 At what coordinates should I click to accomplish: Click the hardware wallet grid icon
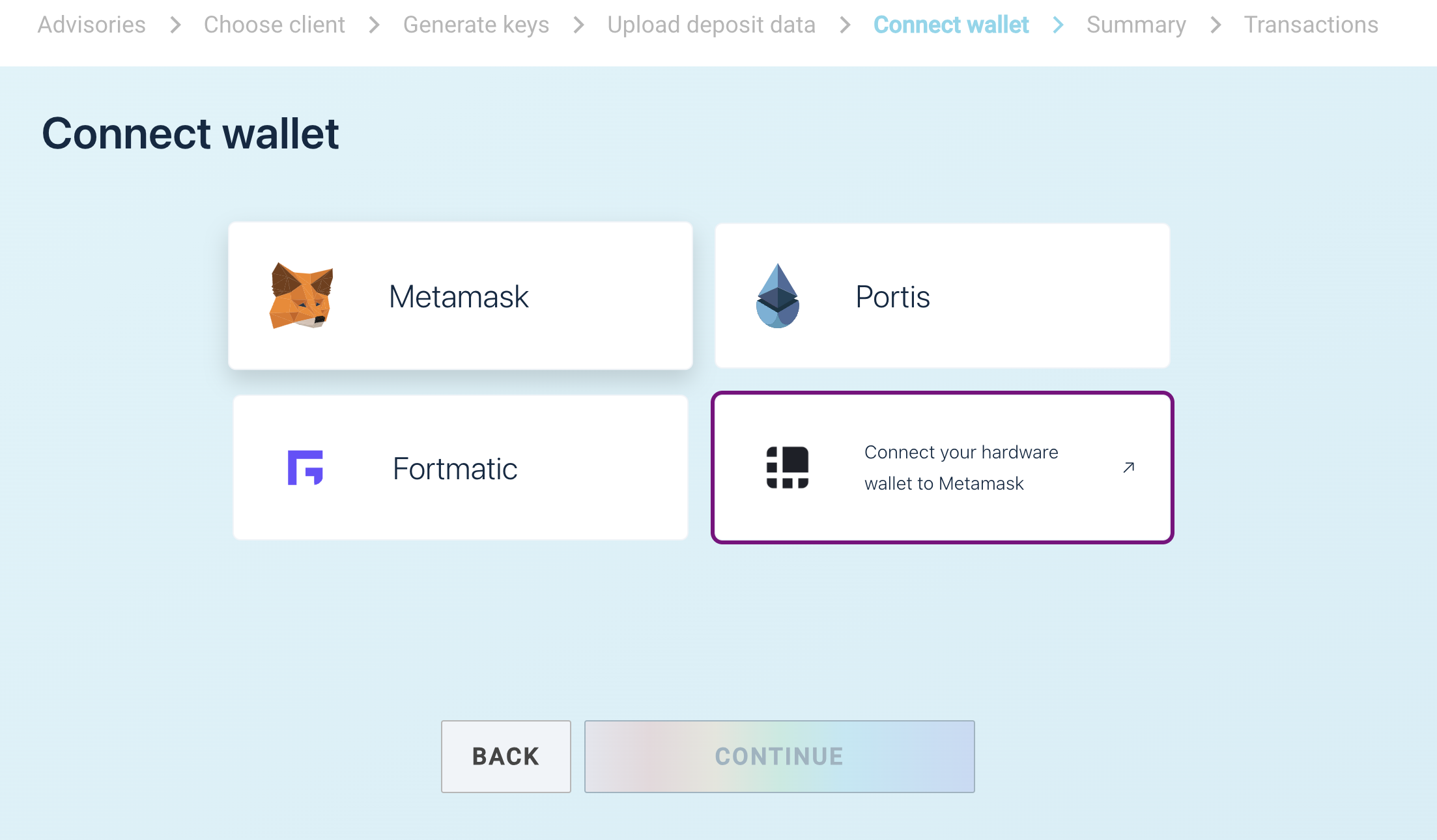click(x=787, y=468)
